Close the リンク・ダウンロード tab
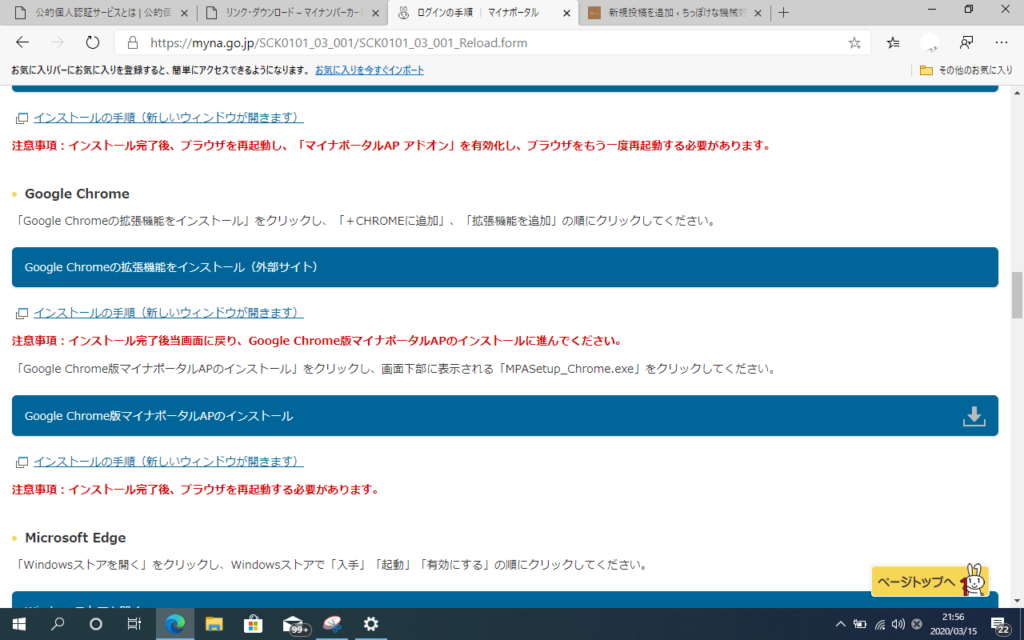 click(x=375, y=13)
